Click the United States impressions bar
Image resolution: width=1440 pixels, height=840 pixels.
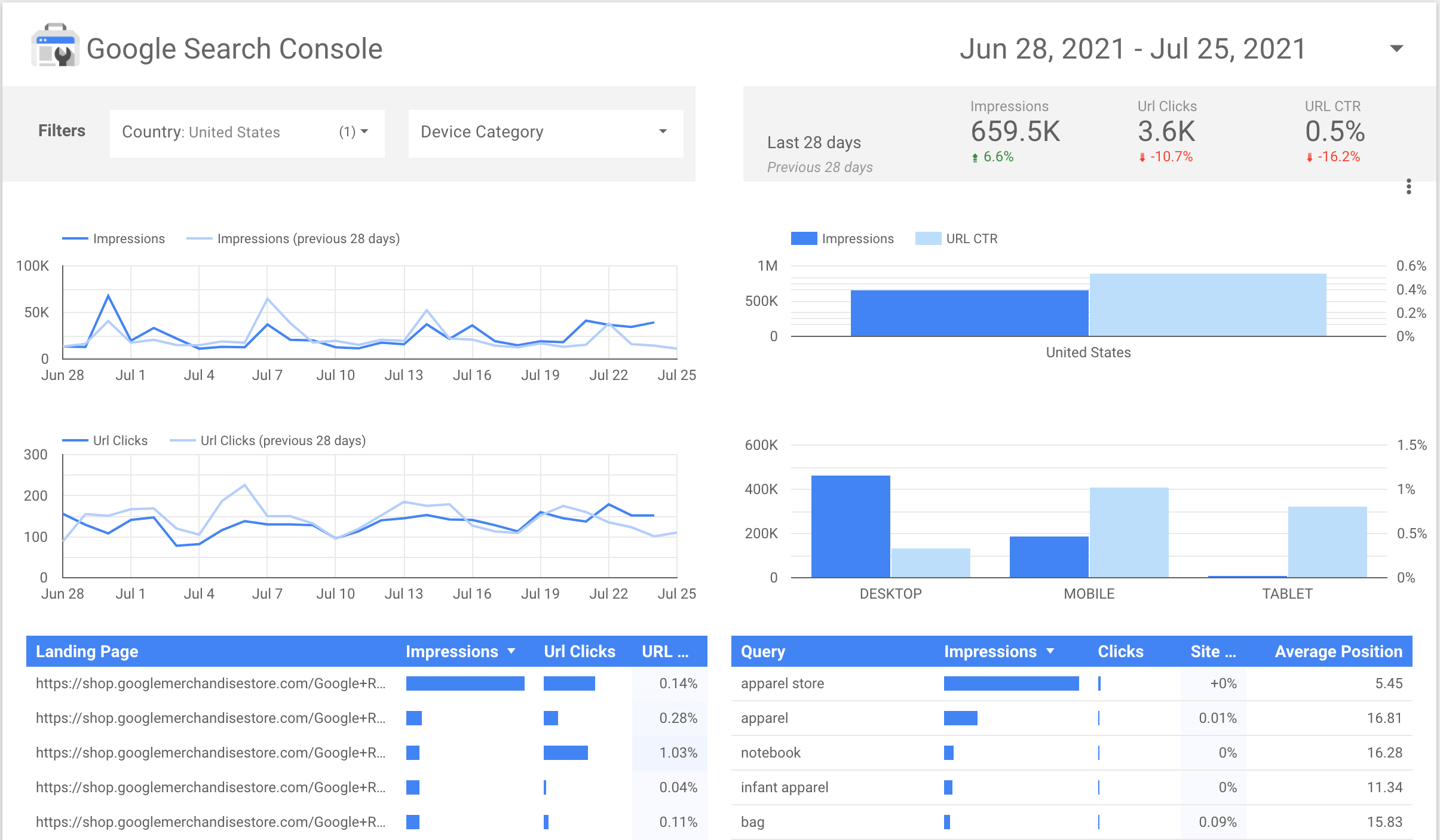(x=970, y=313)
